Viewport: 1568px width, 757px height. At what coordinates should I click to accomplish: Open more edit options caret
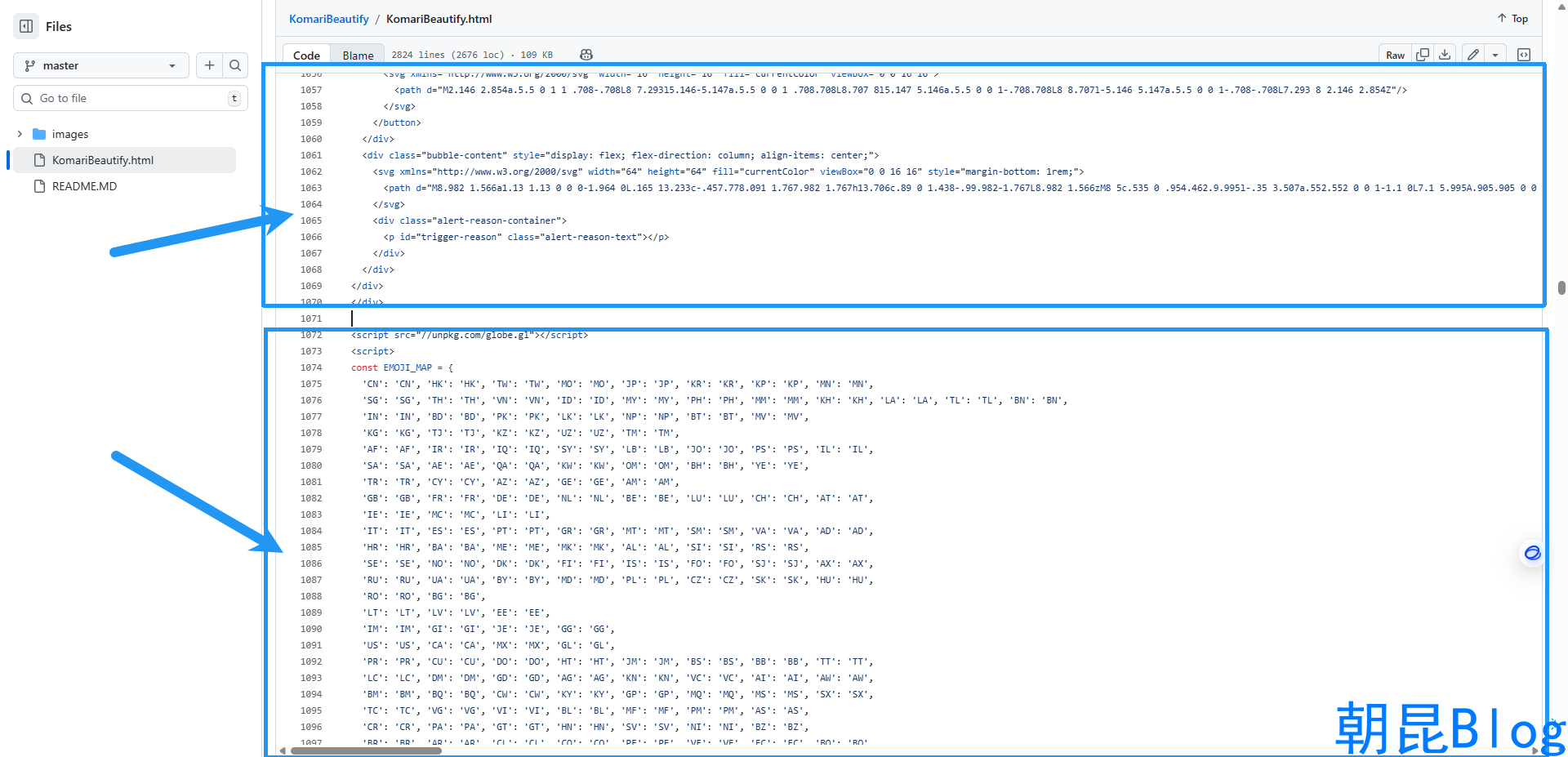1495,55
